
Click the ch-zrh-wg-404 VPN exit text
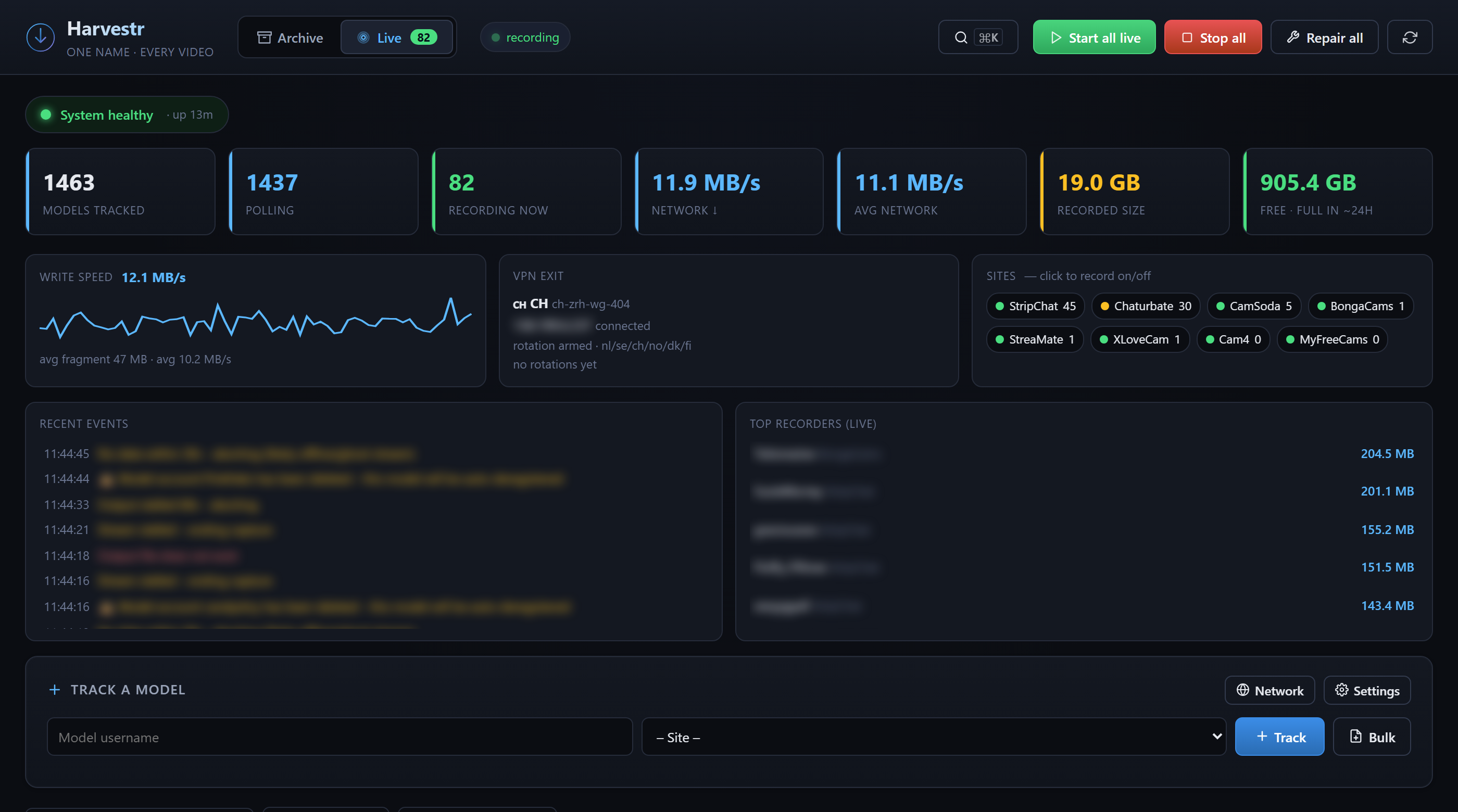pyautogui.click(x=590, y=304)
